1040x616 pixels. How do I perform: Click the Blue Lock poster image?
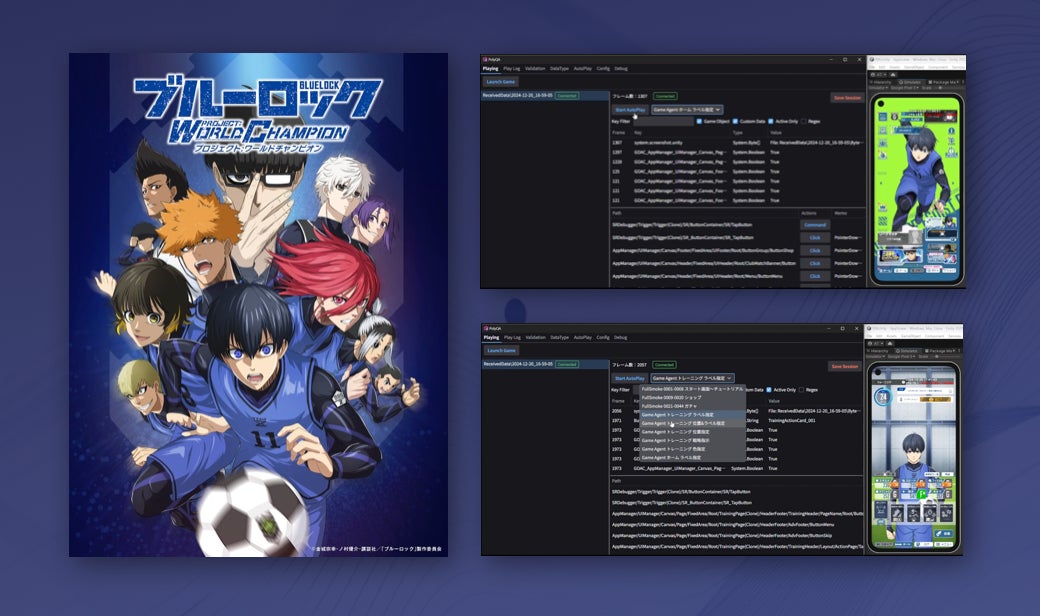click(x=258, y=304)
